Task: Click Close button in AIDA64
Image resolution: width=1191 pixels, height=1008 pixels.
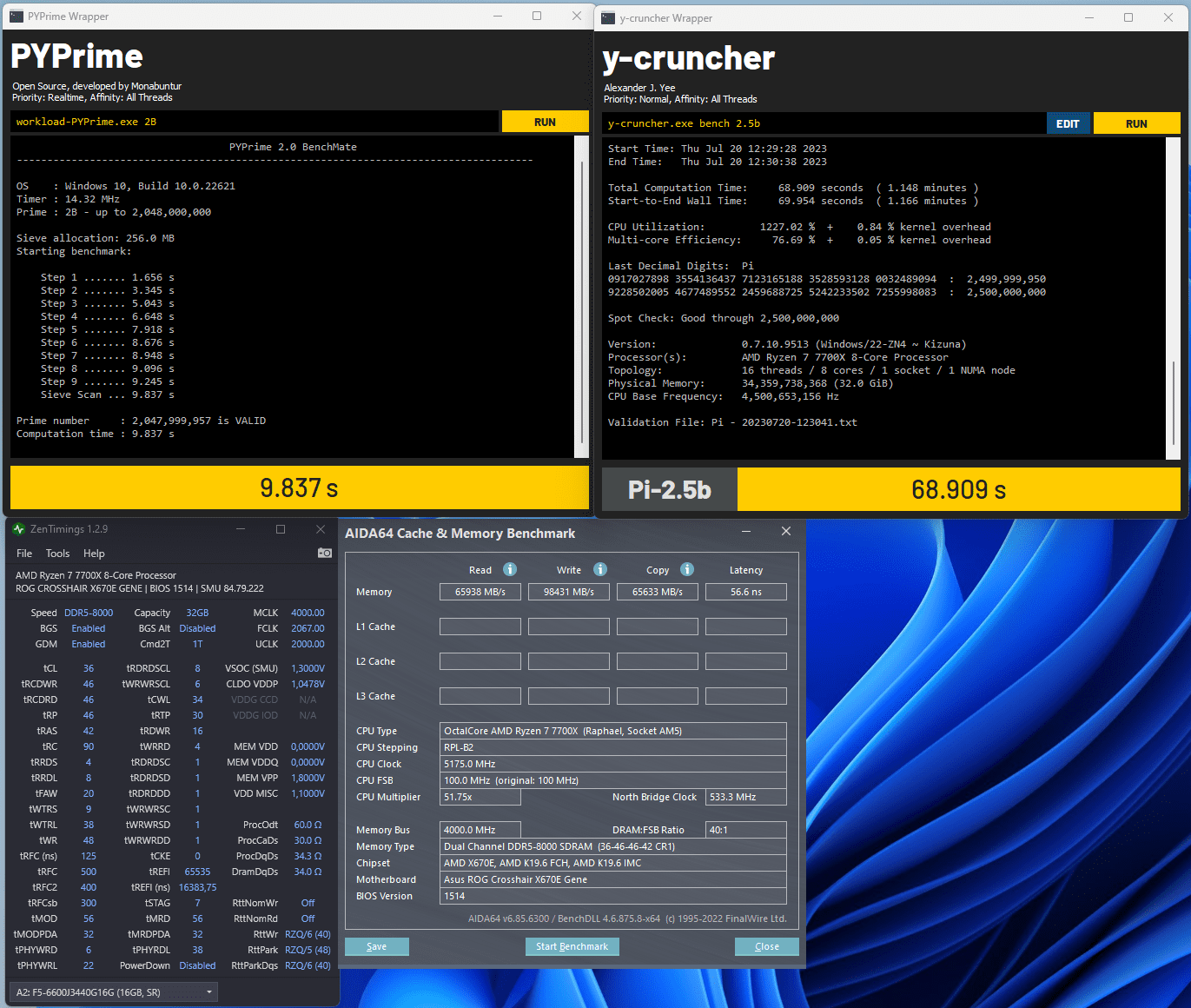Action: [766, 946]
